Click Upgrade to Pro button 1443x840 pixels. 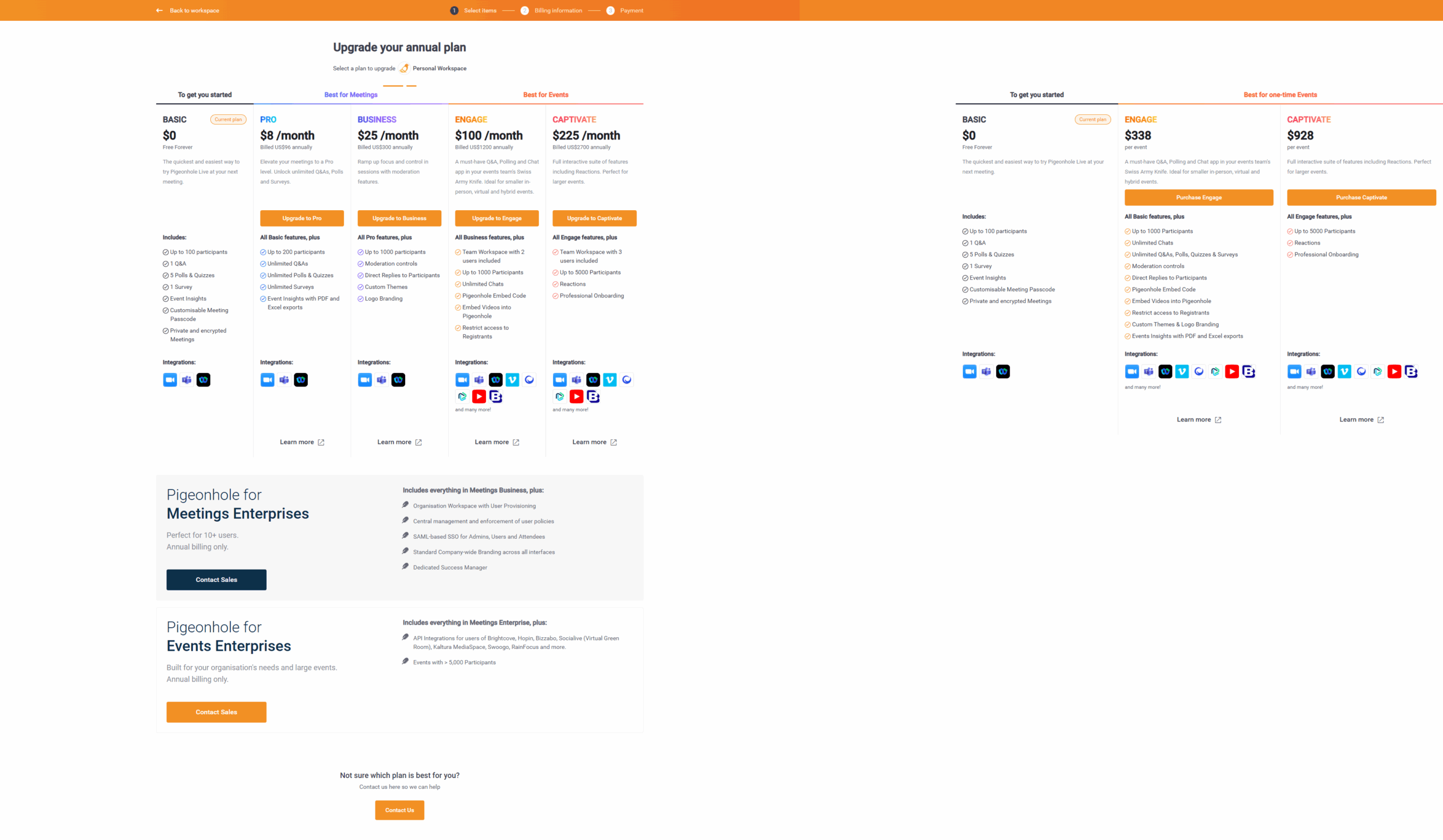point(302,218)
